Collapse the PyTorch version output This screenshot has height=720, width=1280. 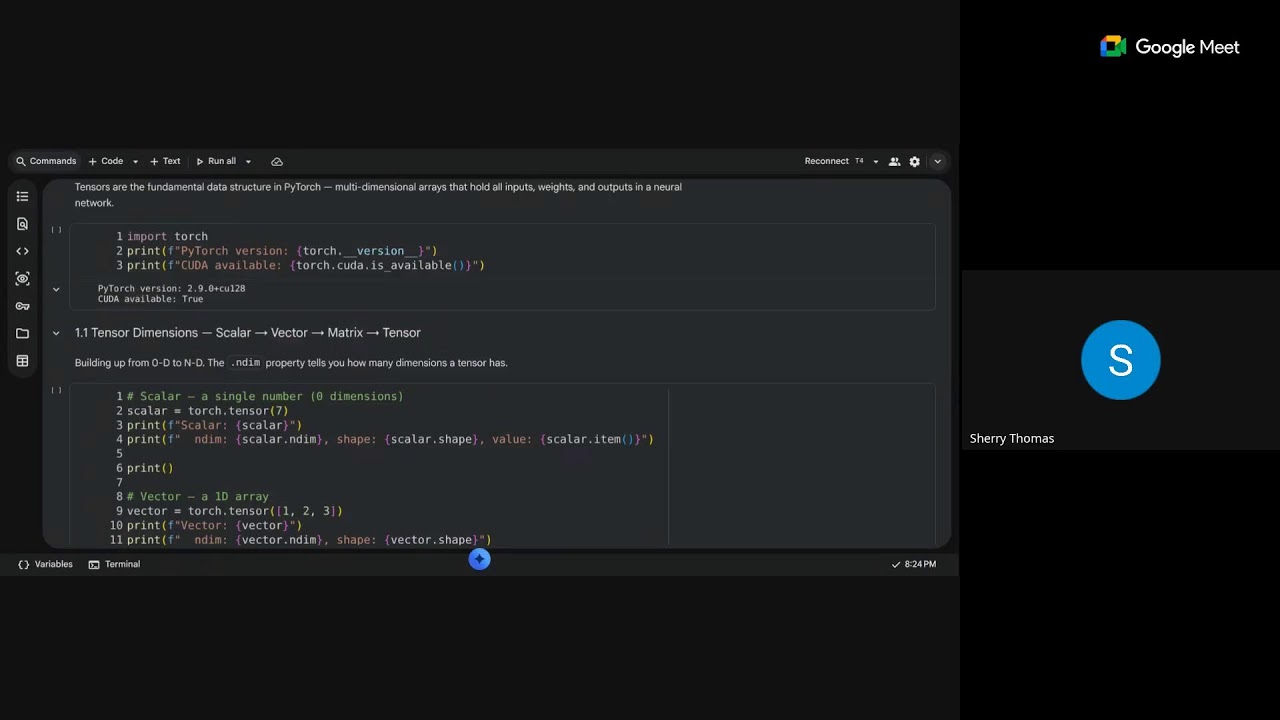pos(56,289)
